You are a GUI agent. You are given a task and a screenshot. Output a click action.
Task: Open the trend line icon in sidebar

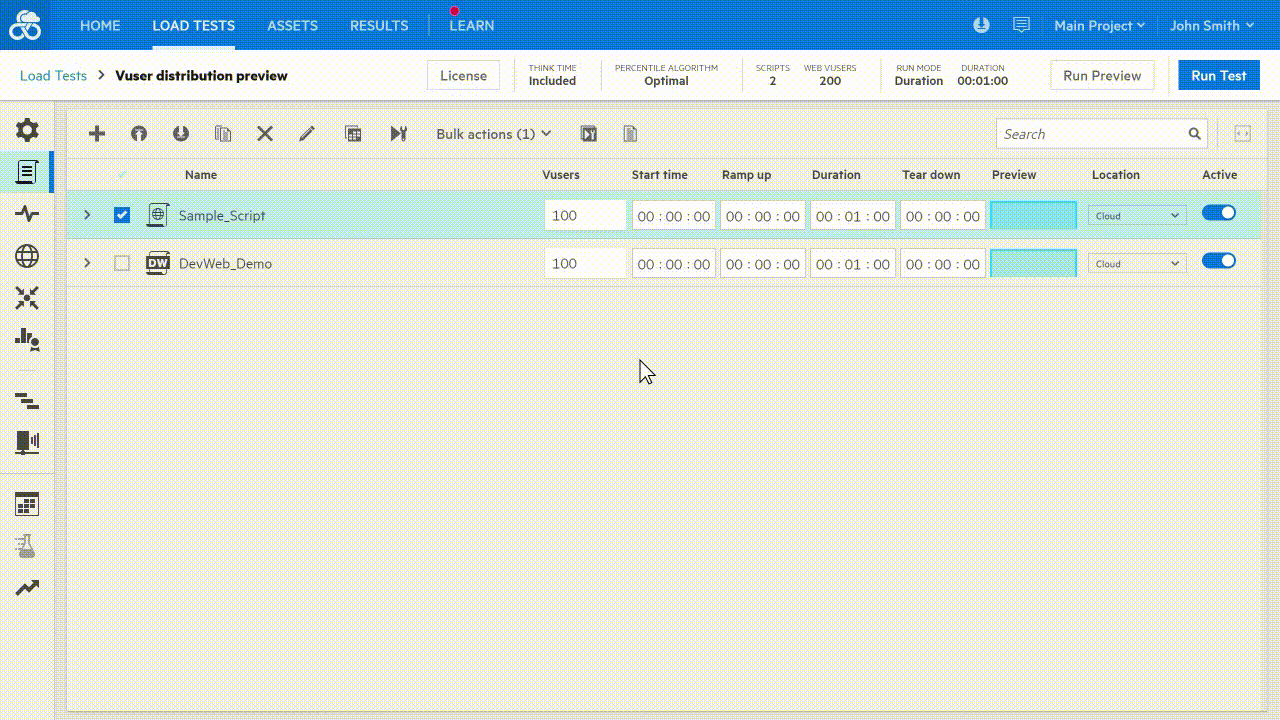click(x=27, y=588)
